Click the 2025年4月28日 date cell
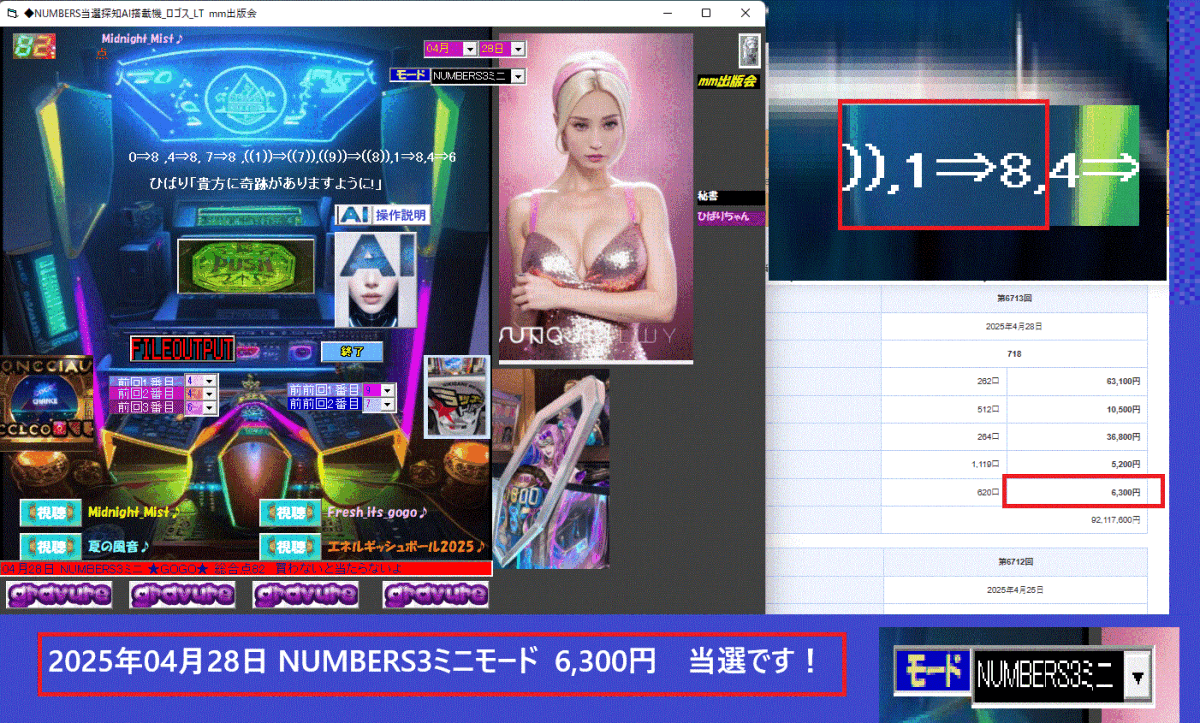The width and height of the screenshot is (1200, 723). (1014, 326)
